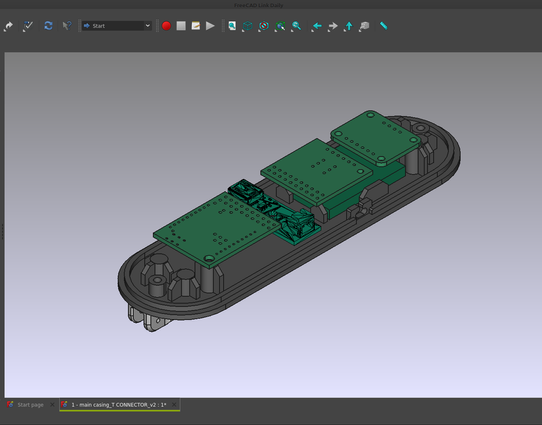Close the Start page tab

point(52,405)
